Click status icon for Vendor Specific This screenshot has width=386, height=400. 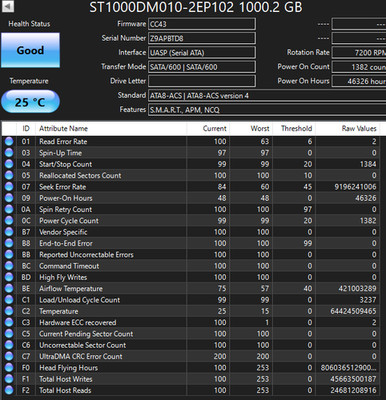click(x=9, y=232)
